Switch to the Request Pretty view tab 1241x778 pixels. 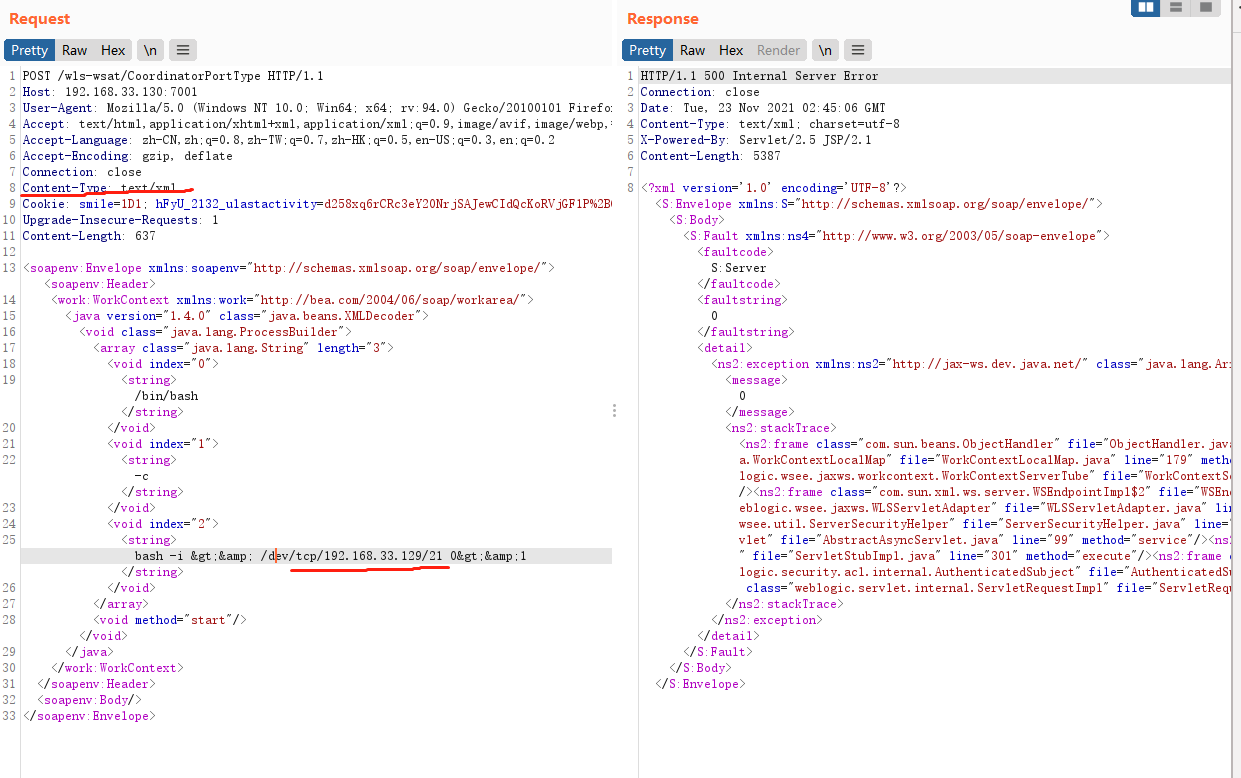point(29,50)
